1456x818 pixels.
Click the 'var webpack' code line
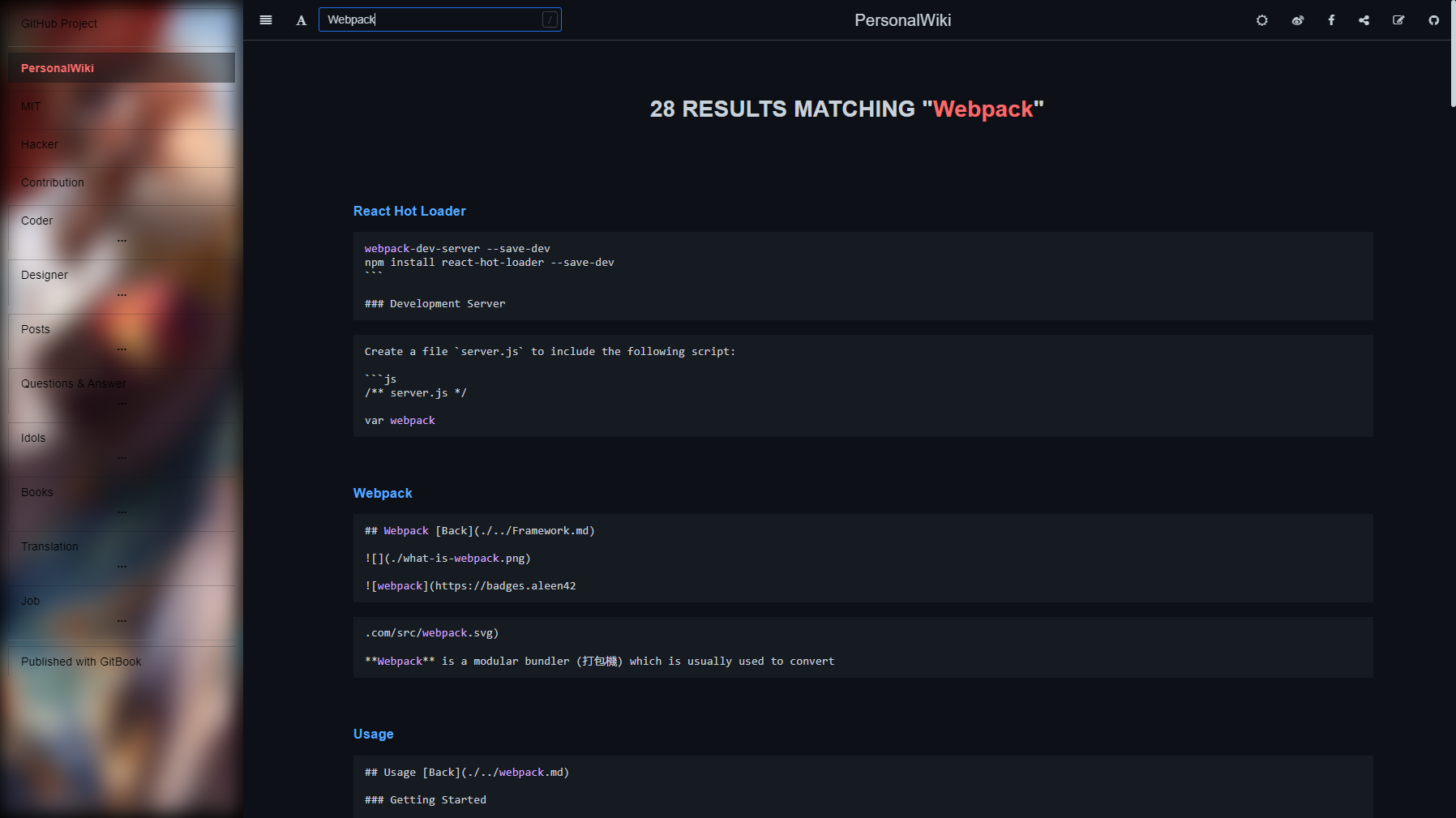pos(400,420)
